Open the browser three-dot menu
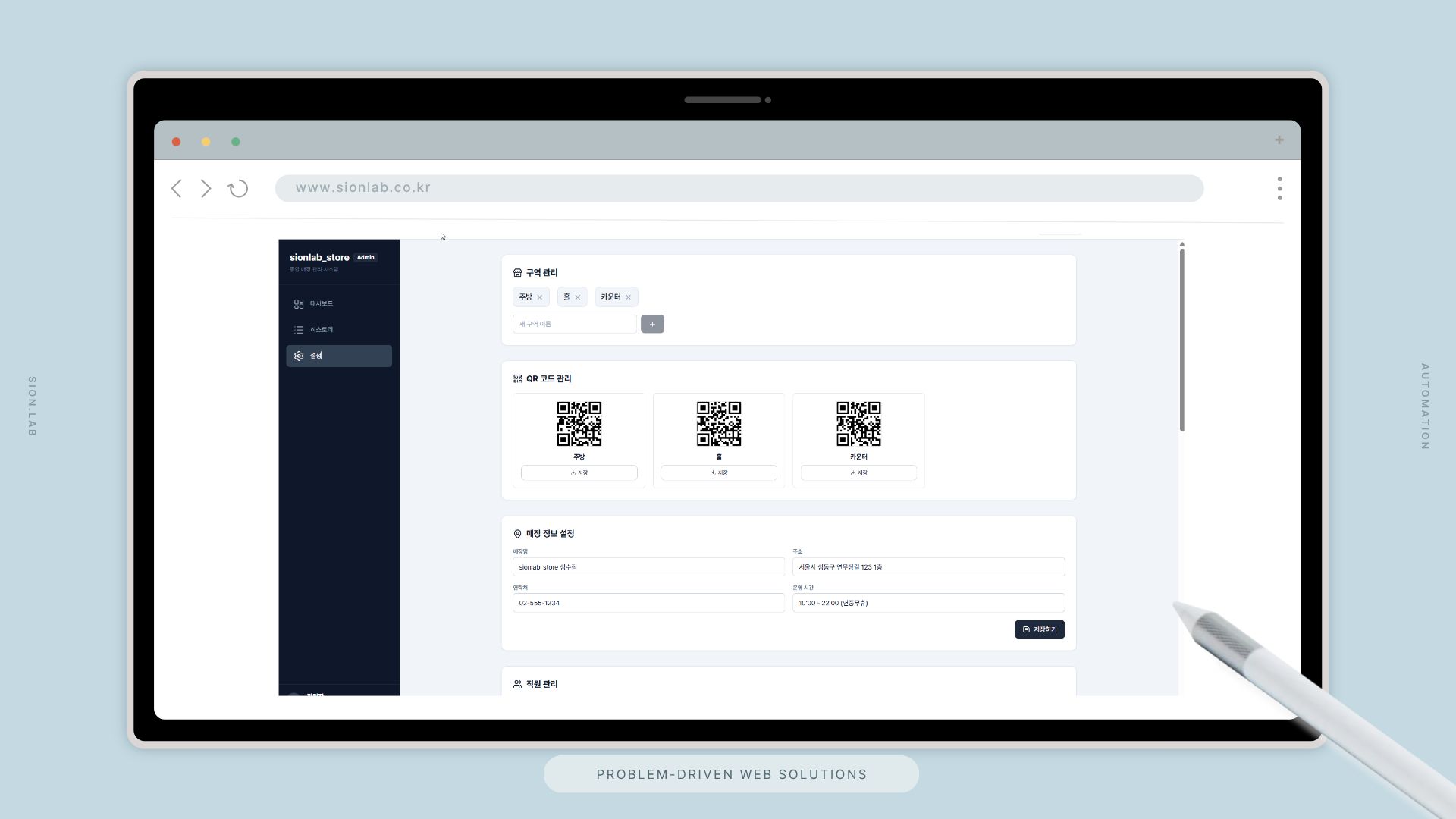The image size is (1456, 819). pos(1279,189)
